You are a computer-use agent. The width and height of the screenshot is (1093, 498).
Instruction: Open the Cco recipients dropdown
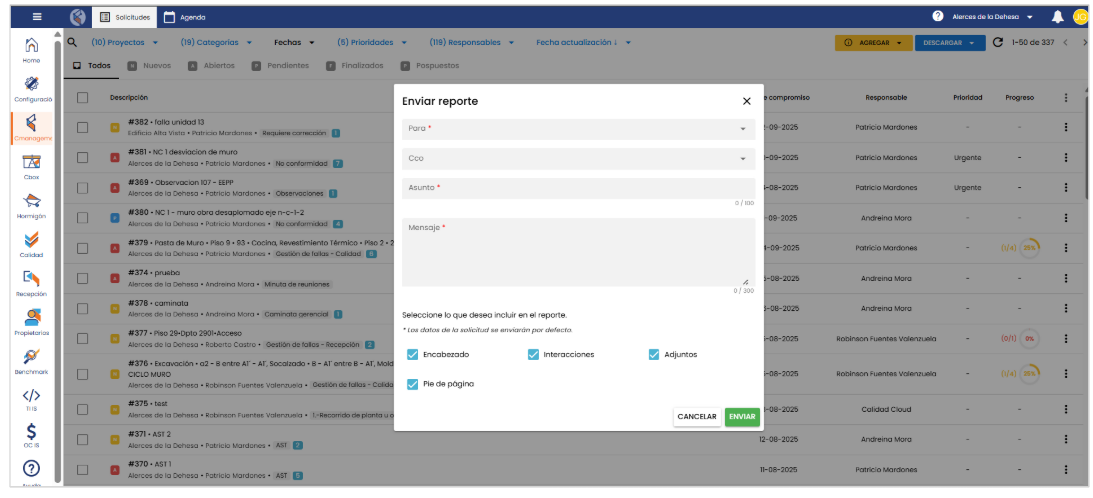(579, 158)
